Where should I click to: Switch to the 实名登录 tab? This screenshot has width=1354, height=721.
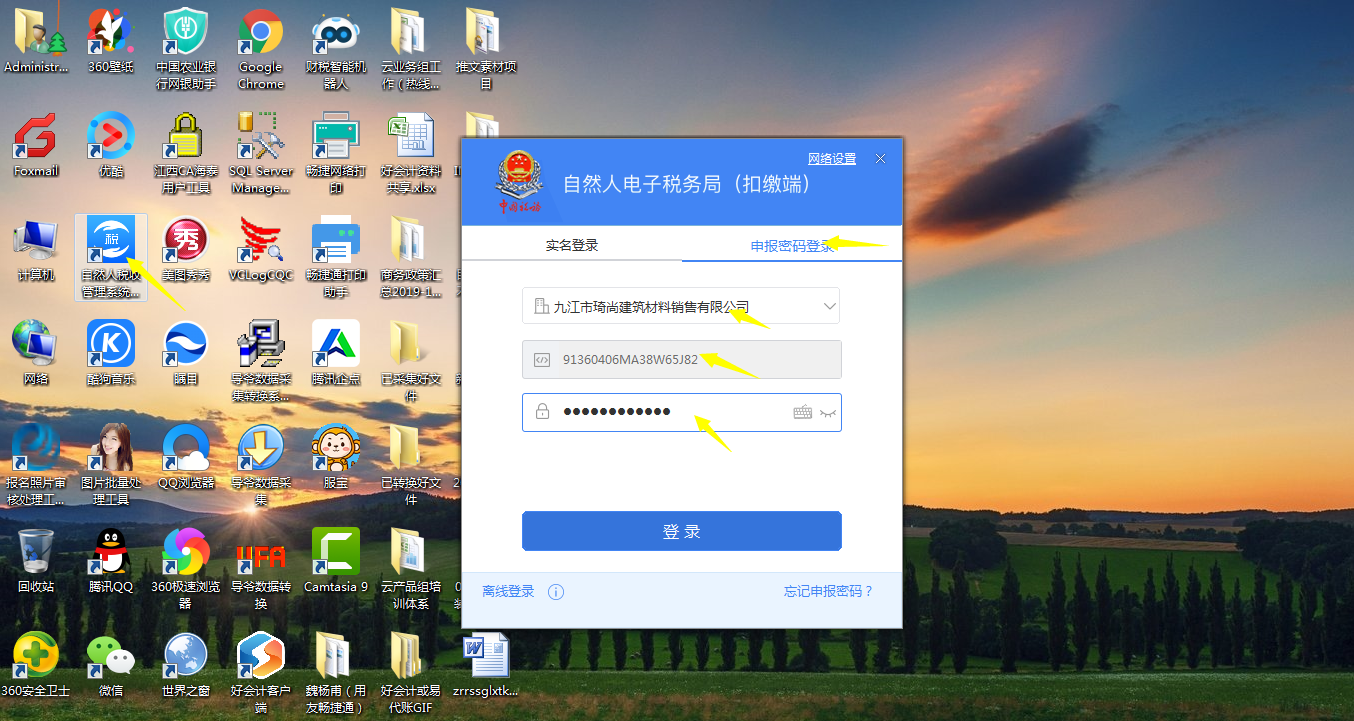[571, 243]
